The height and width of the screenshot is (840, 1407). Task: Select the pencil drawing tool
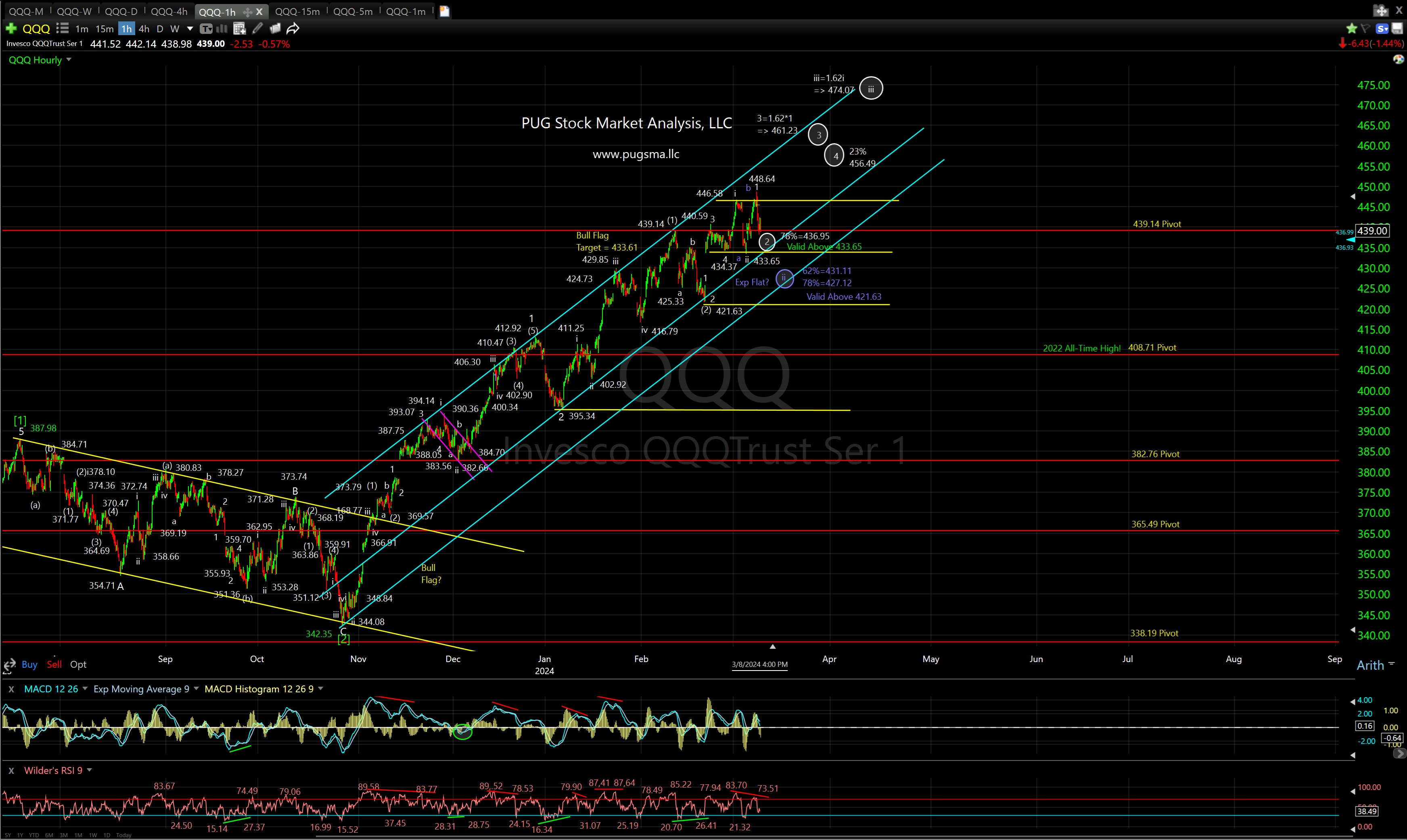pos(257,28)
